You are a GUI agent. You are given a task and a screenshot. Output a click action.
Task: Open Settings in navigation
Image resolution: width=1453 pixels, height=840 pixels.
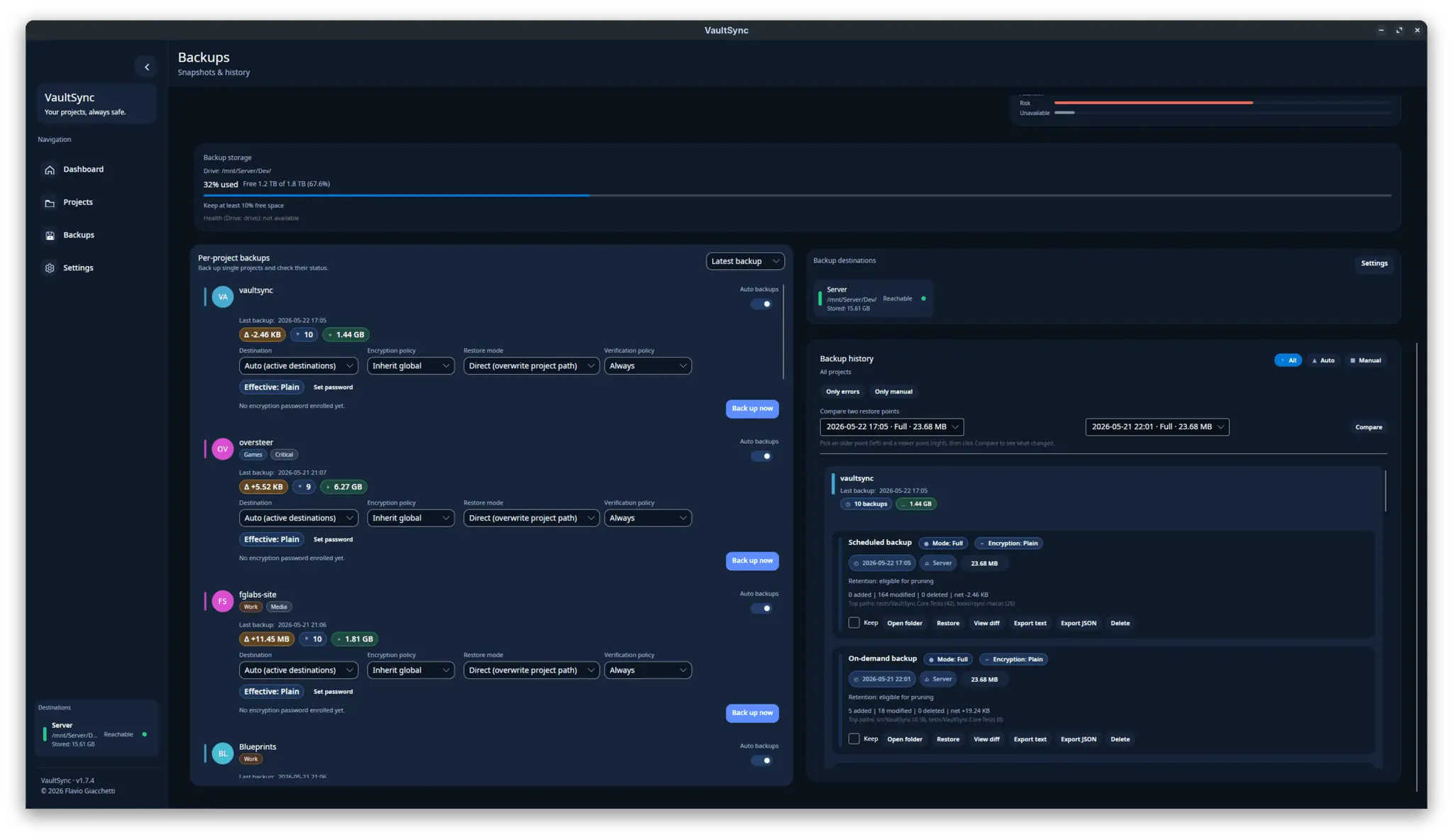pyautogui.click(x=78, y=268)
